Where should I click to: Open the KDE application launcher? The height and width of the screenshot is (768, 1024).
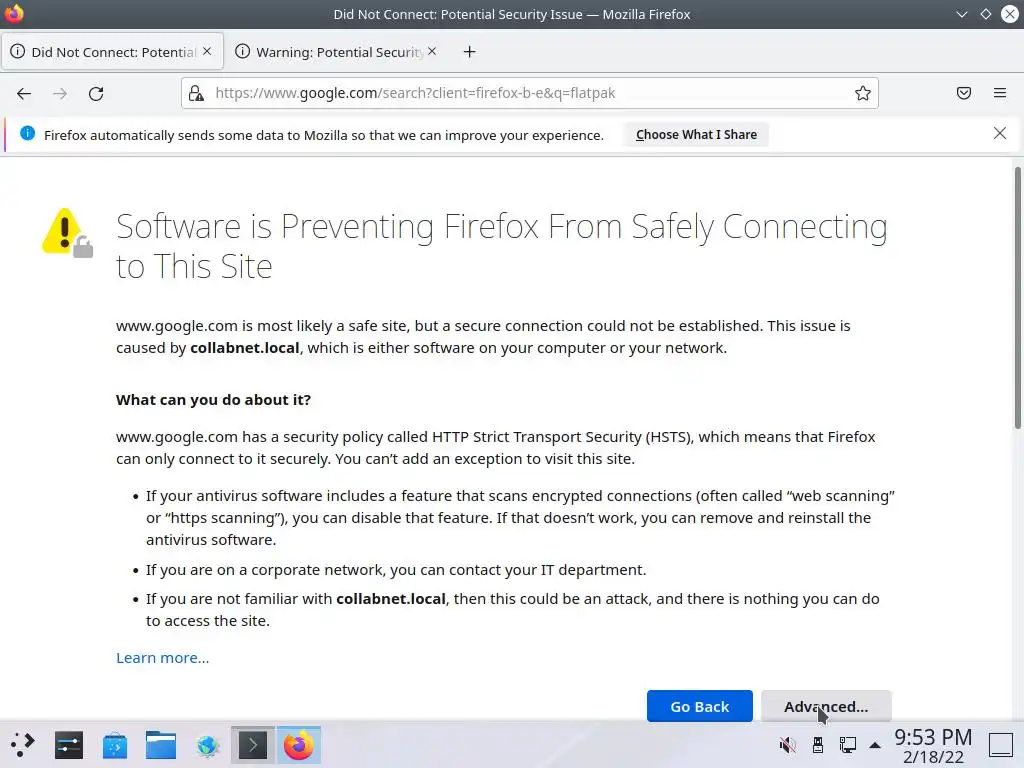click(x=22, y=745)
